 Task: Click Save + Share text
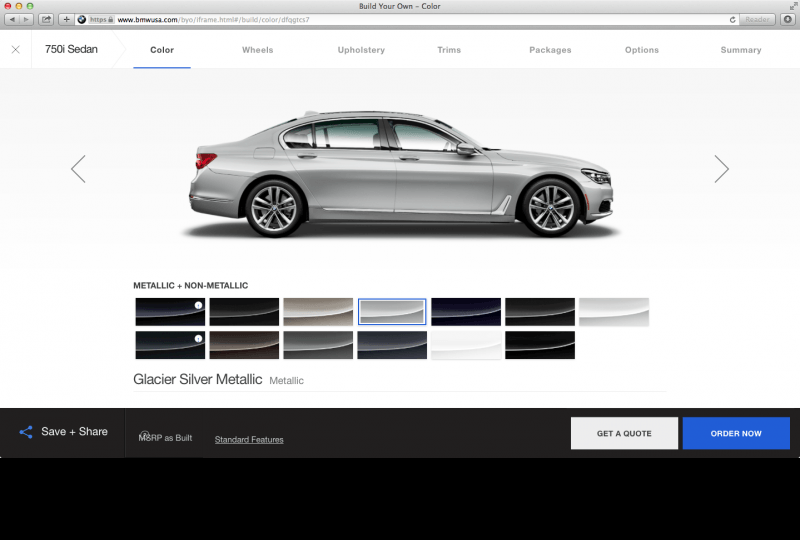click(x=74, y=432)
